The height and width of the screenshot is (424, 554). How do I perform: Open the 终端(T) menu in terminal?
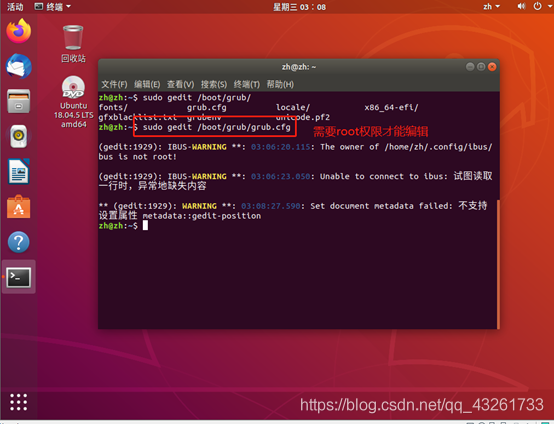(x=247, y=84)
